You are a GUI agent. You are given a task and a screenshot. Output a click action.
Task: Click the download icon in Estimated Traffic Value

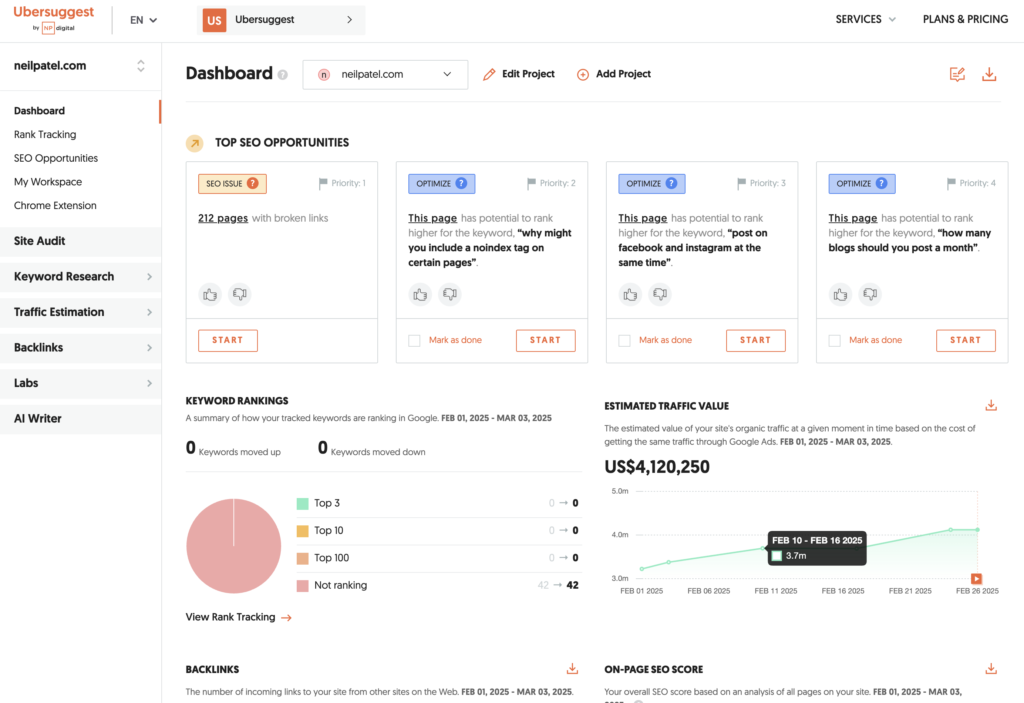click(x=991, y=405)
